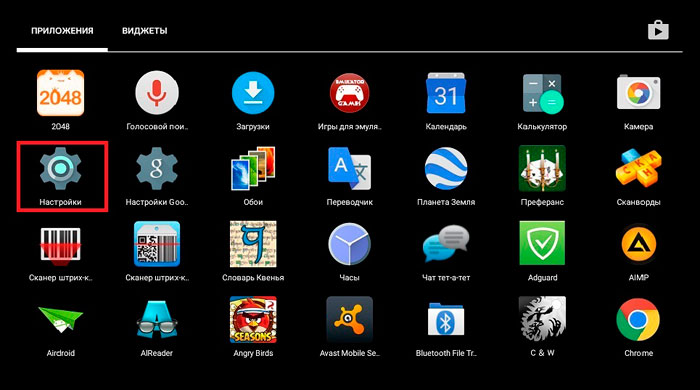The image size is (700, 390).
Task: Open Планета Земля app
Action: tap(446, 169)
